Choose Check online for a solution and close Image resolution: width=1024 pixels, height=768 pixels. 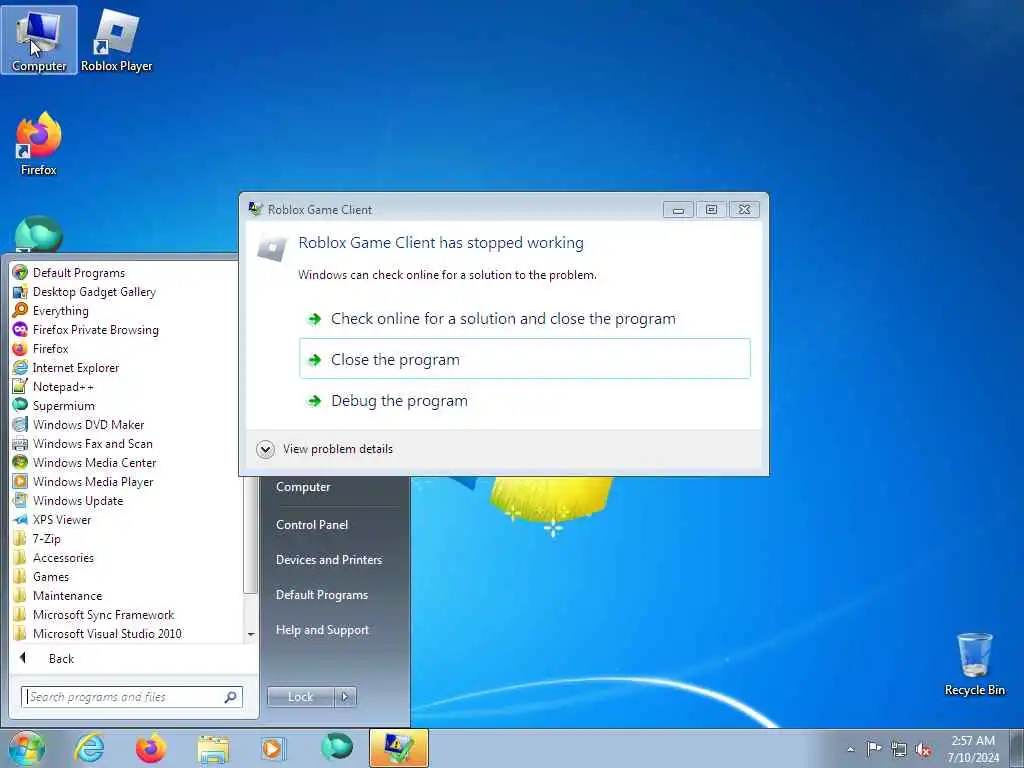point(524,319)
